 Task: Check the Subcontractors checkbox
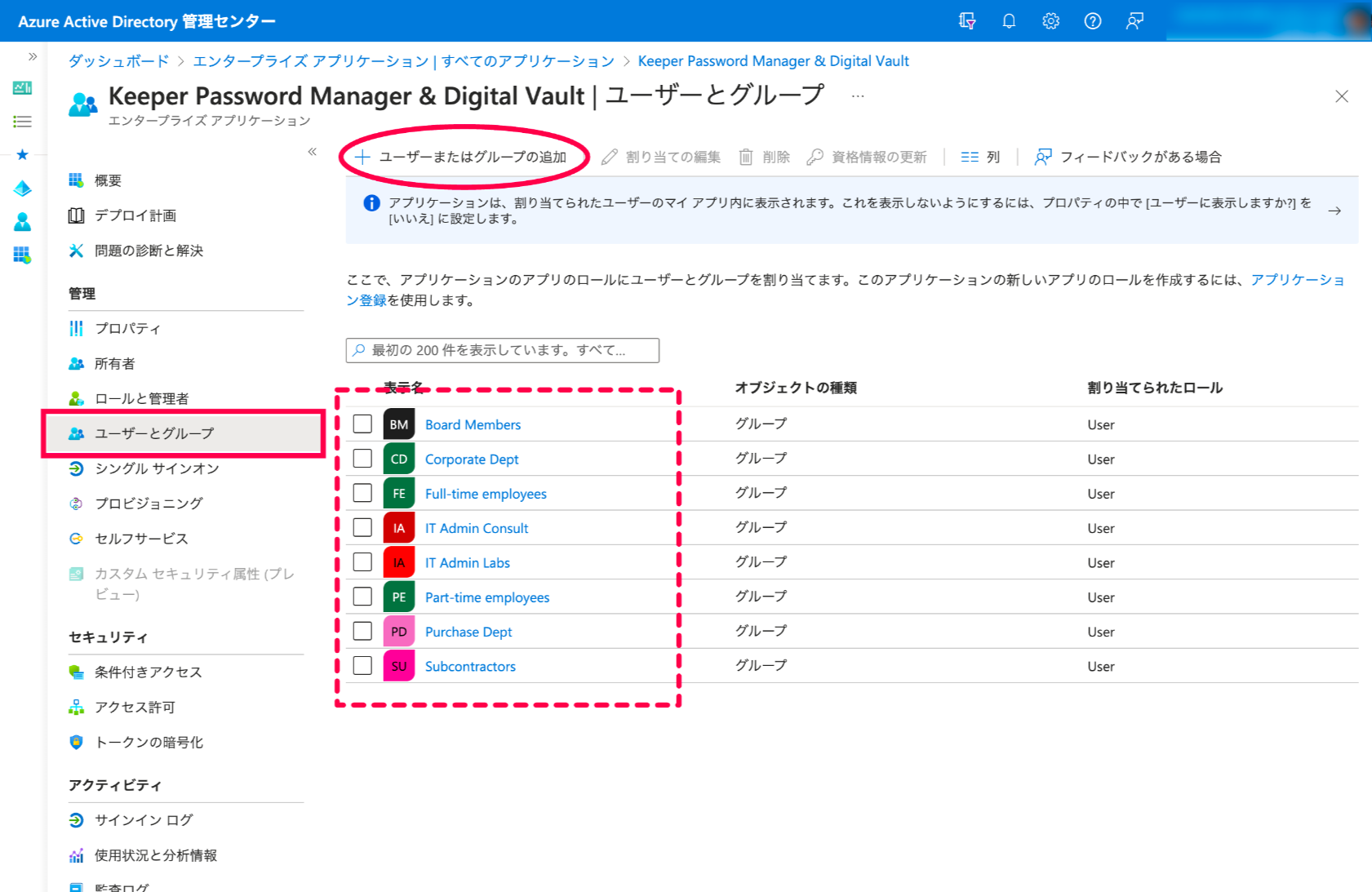click(362, 666)
